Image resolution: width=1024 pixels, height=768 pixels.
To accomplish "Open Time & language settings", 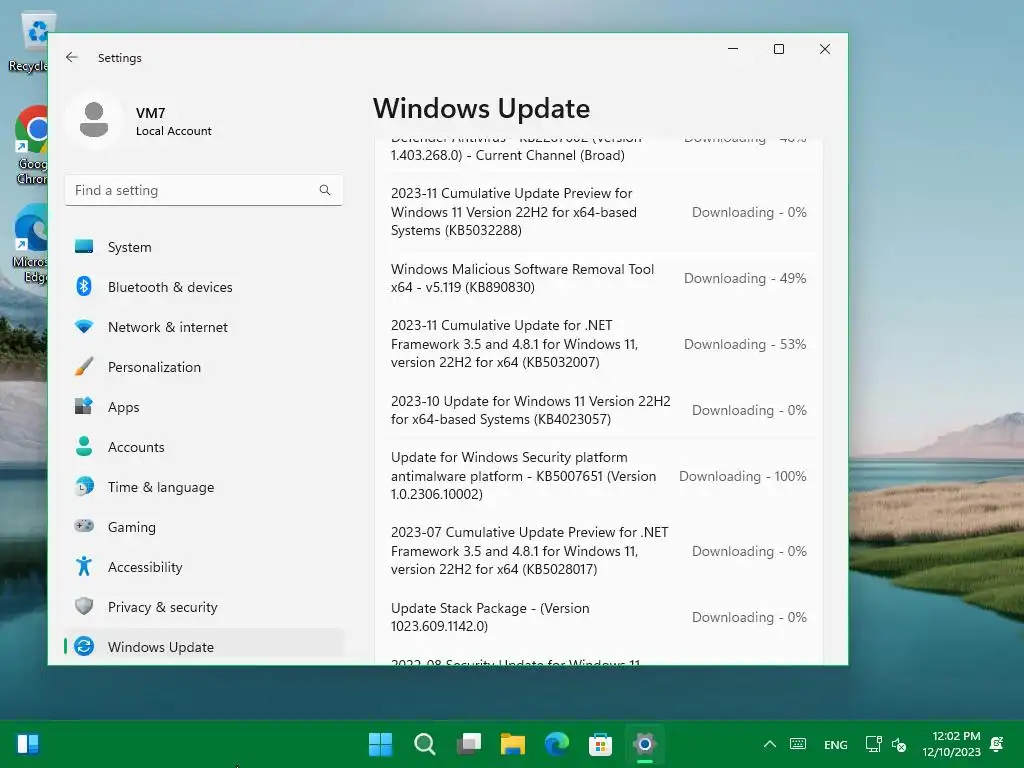I will click(x=203, y=487).
